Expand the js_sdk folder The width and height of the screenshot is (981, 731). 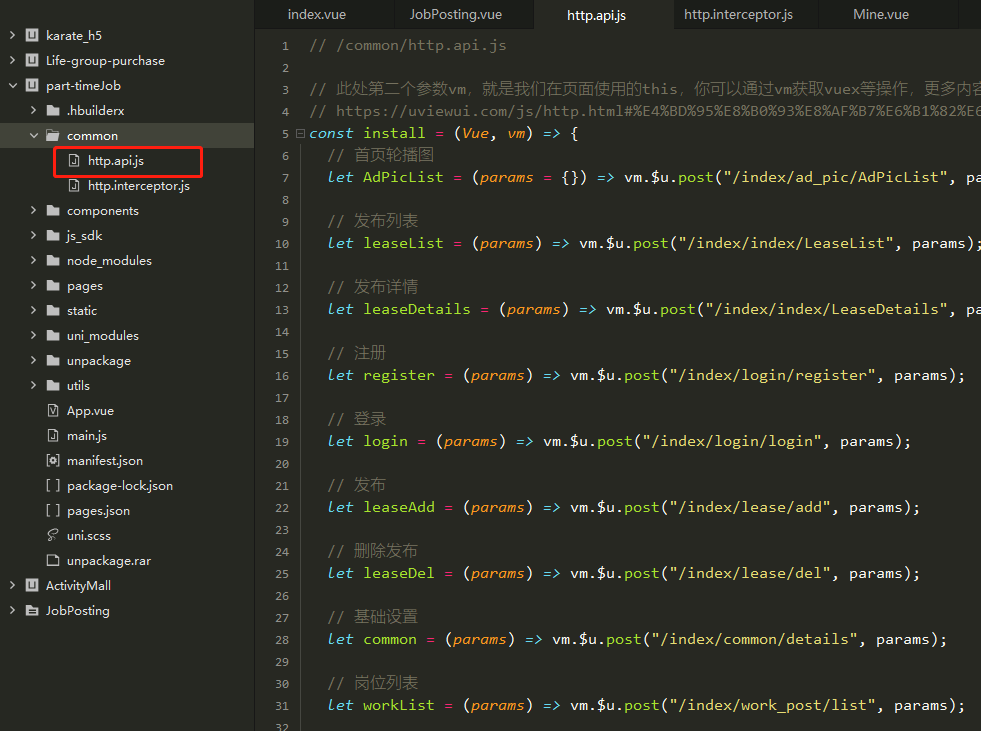coord(33,236)
